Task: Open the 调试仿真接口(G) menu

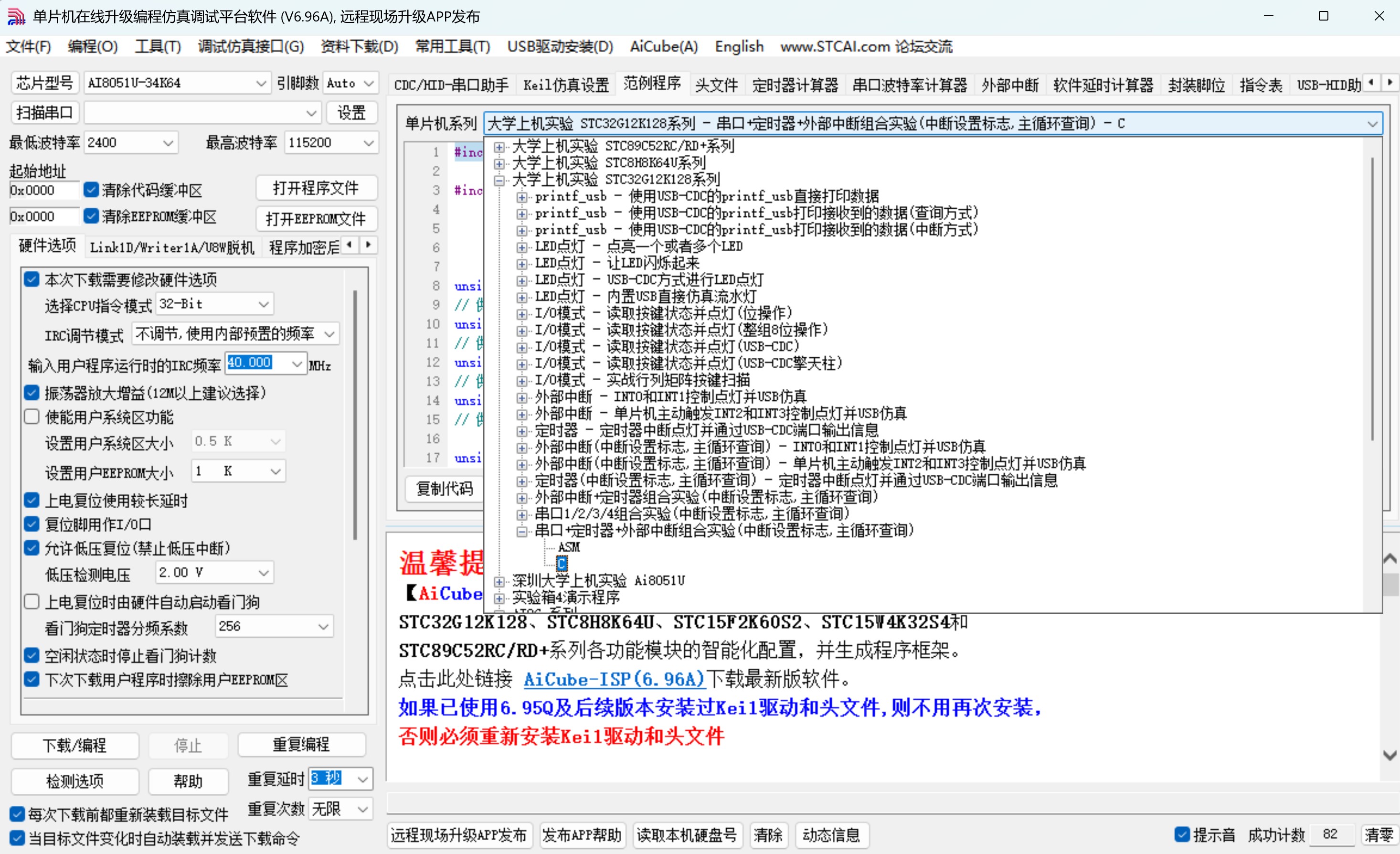Action: click(251, 47)
